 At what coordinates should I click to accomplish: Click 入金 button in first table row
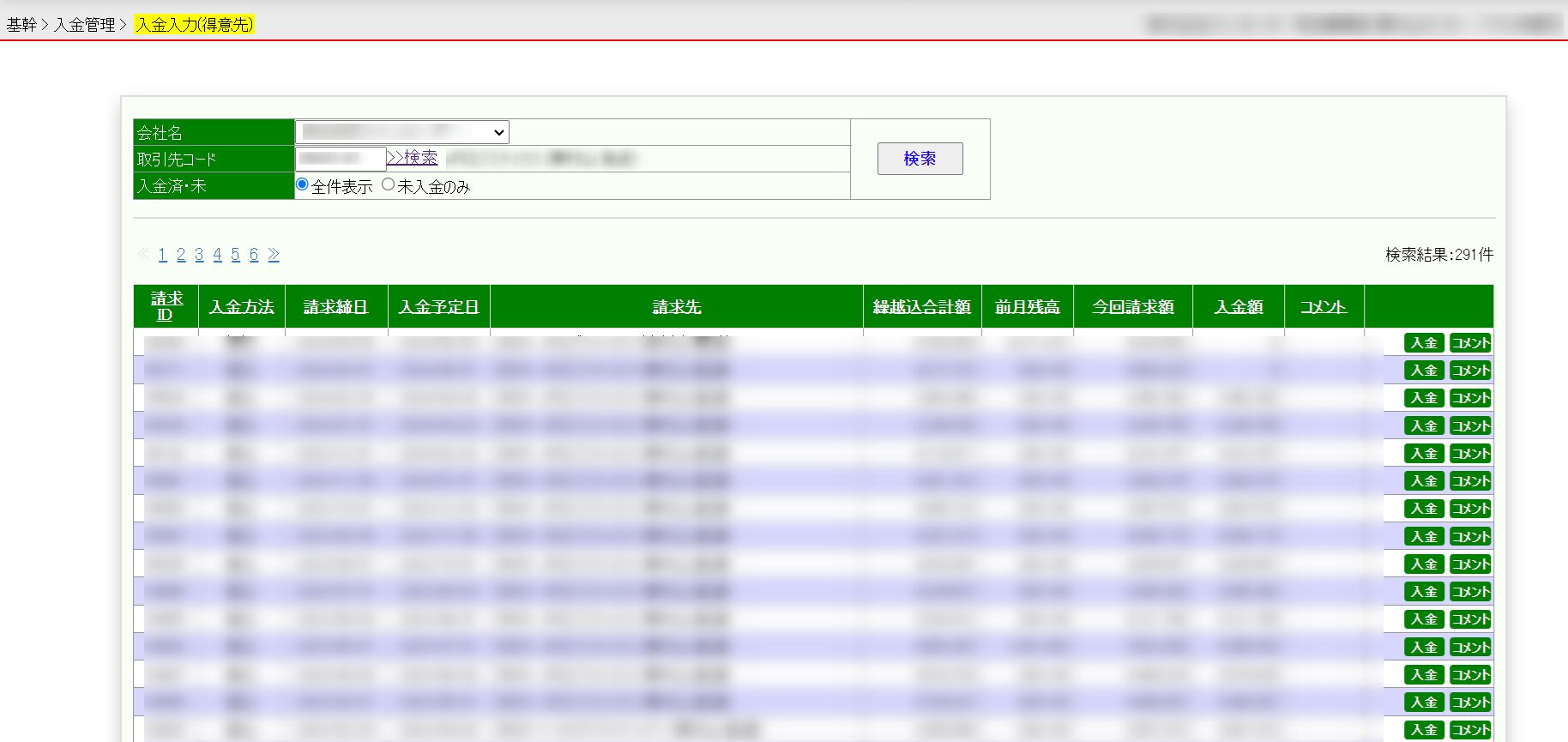(1424, 343)
